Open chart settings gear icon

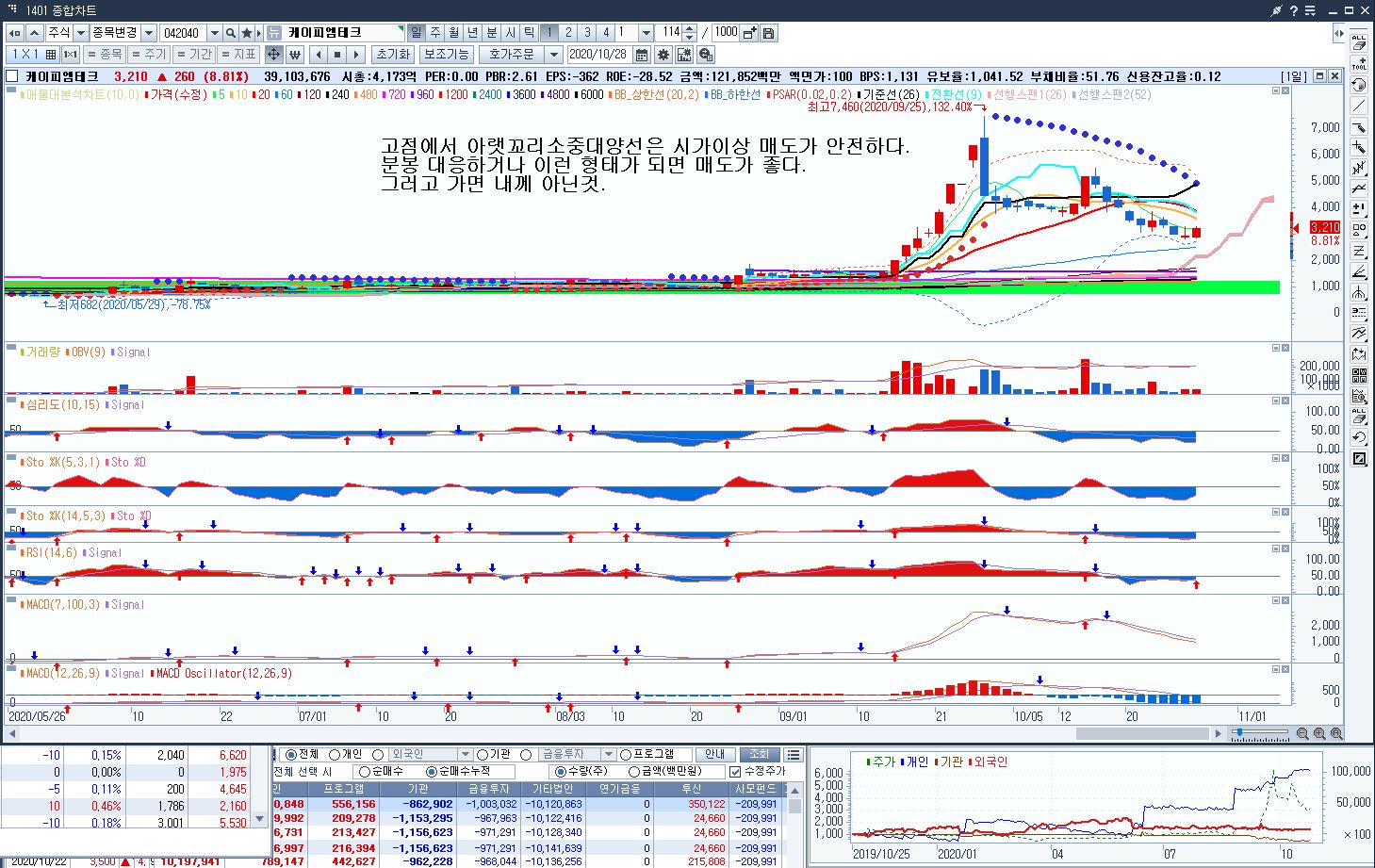click(663, 55)
